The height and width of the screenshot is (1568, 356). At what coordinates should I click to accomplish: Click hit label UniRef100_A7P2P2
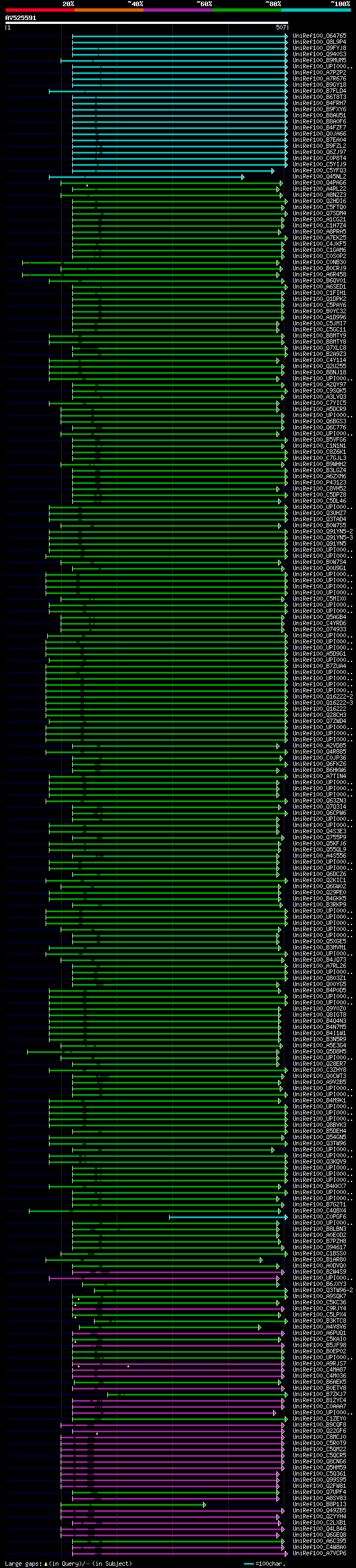(x=319, y=72)
